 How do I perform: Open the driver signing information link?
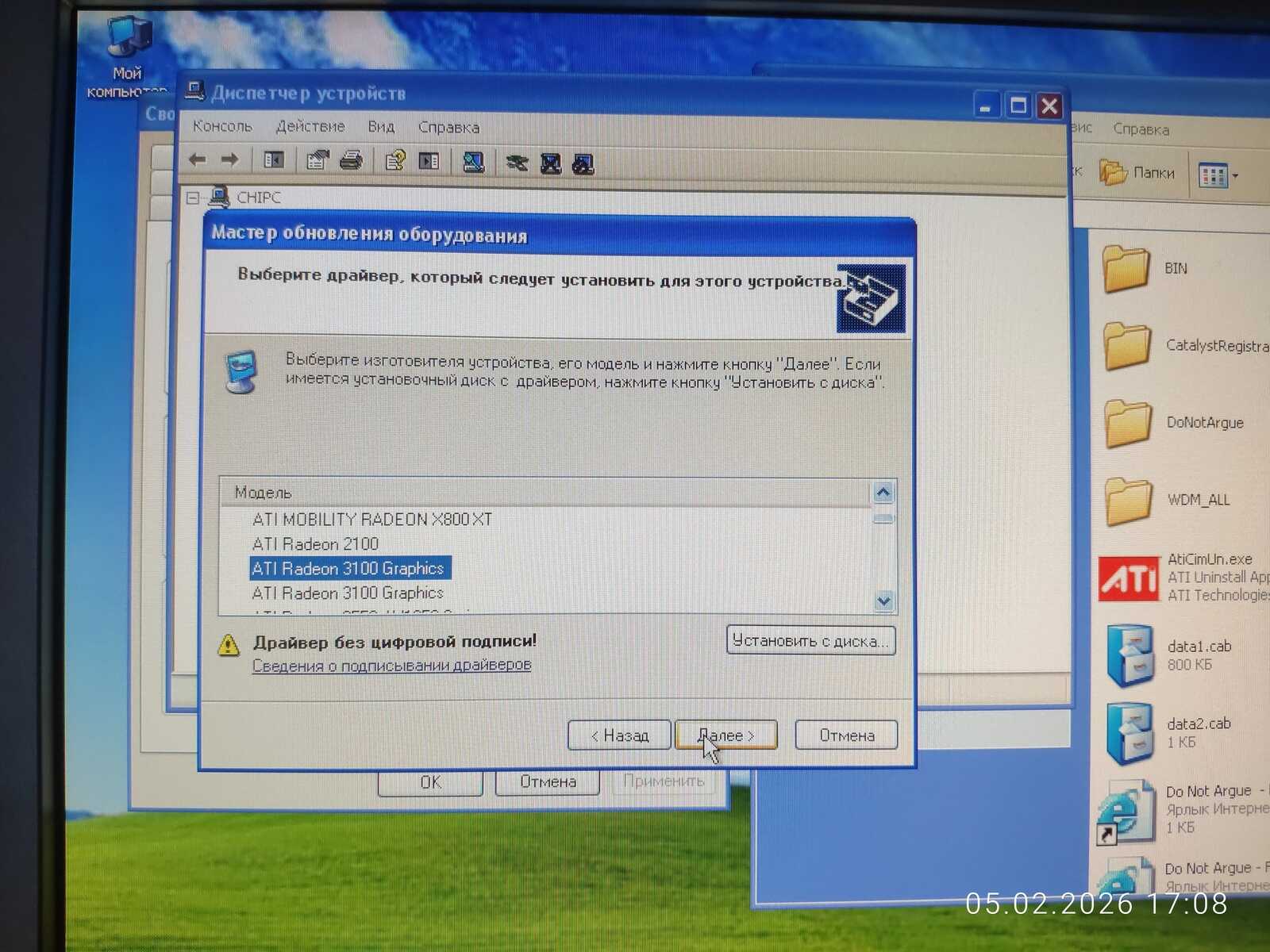391,665
